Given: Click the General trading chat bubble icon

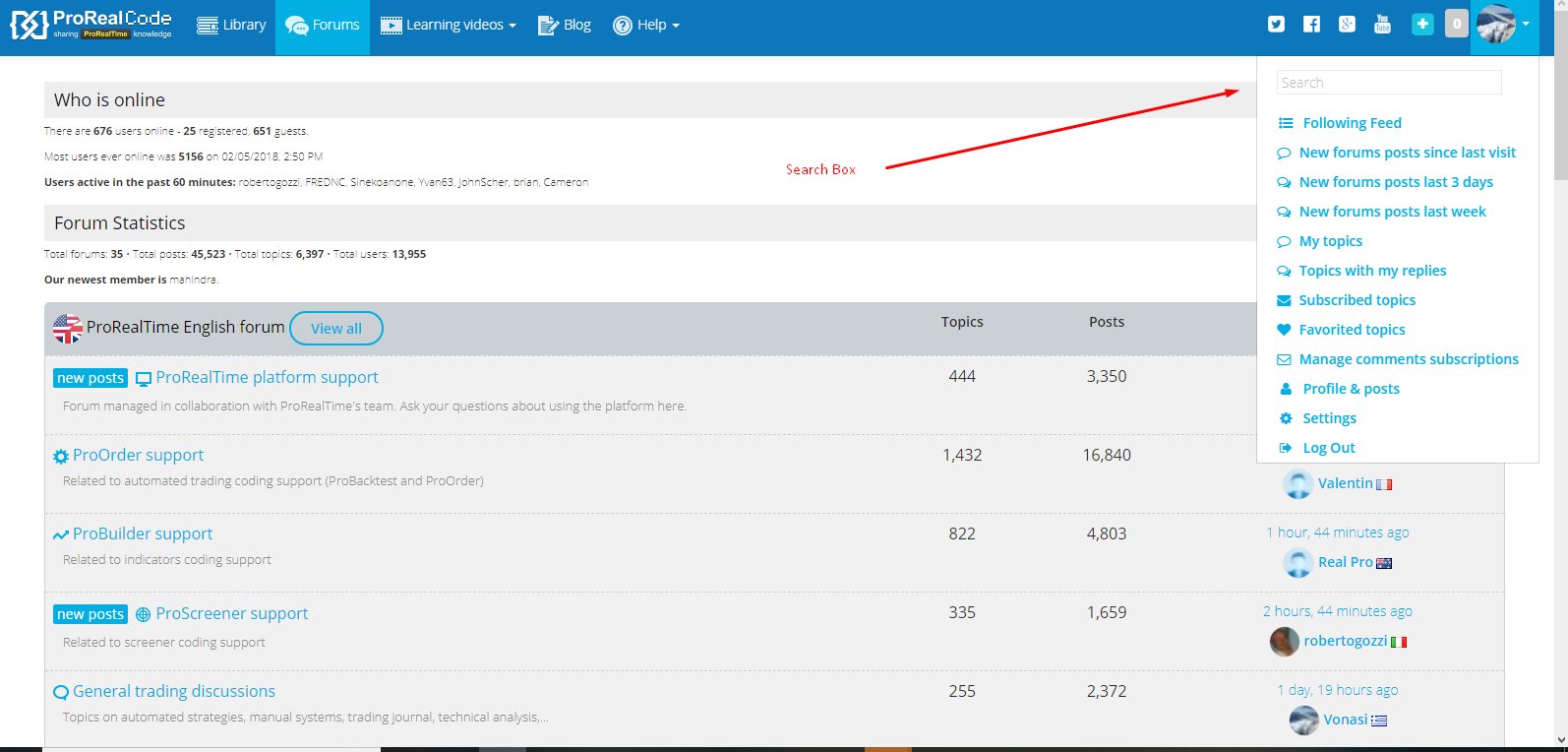Looking at the screenshot, I should [61, 692].
